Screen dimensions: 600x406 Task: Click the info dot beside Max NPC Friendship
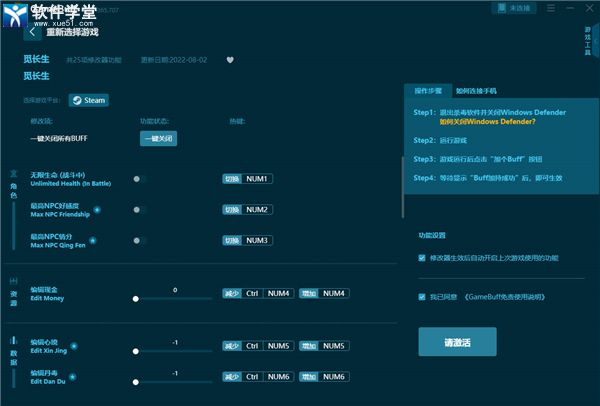coord(97,210)
